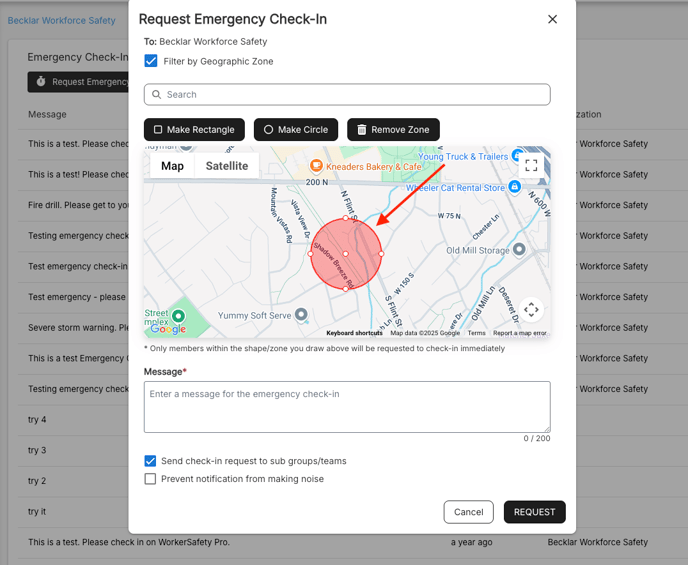Click Make Circle button
Screen dimensions: 688x565
coord(296,129)
